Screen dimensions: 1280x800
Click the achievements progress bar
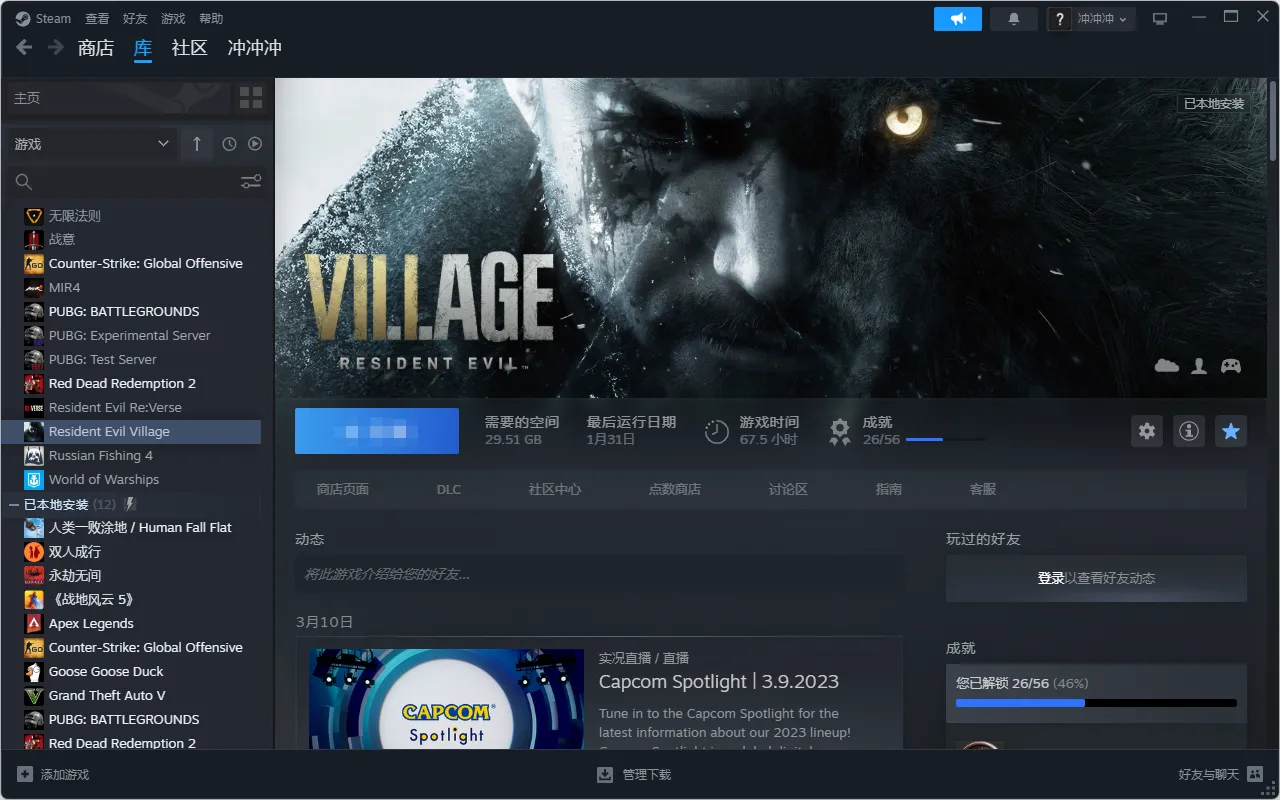point(1096,703)
